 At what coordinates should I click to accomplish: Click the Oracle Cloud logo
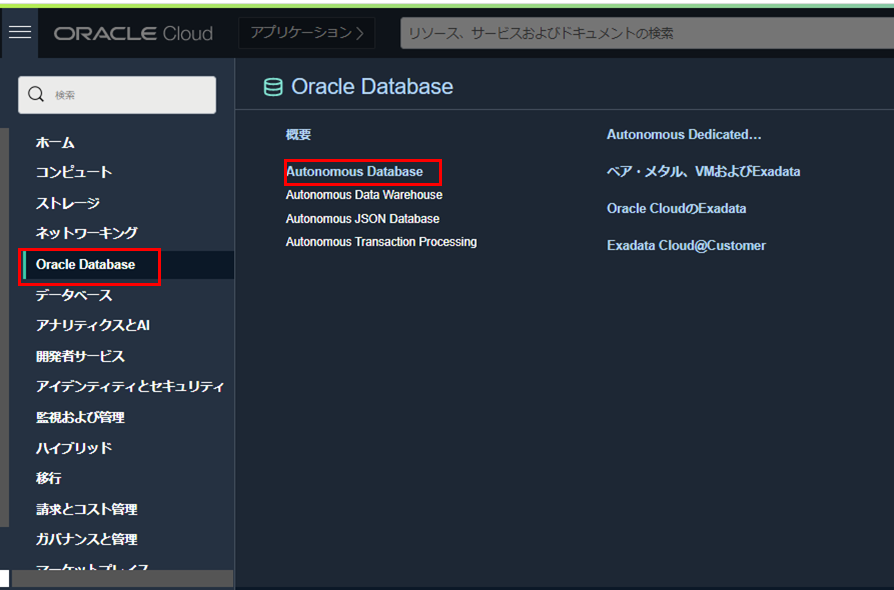(133, 33)
